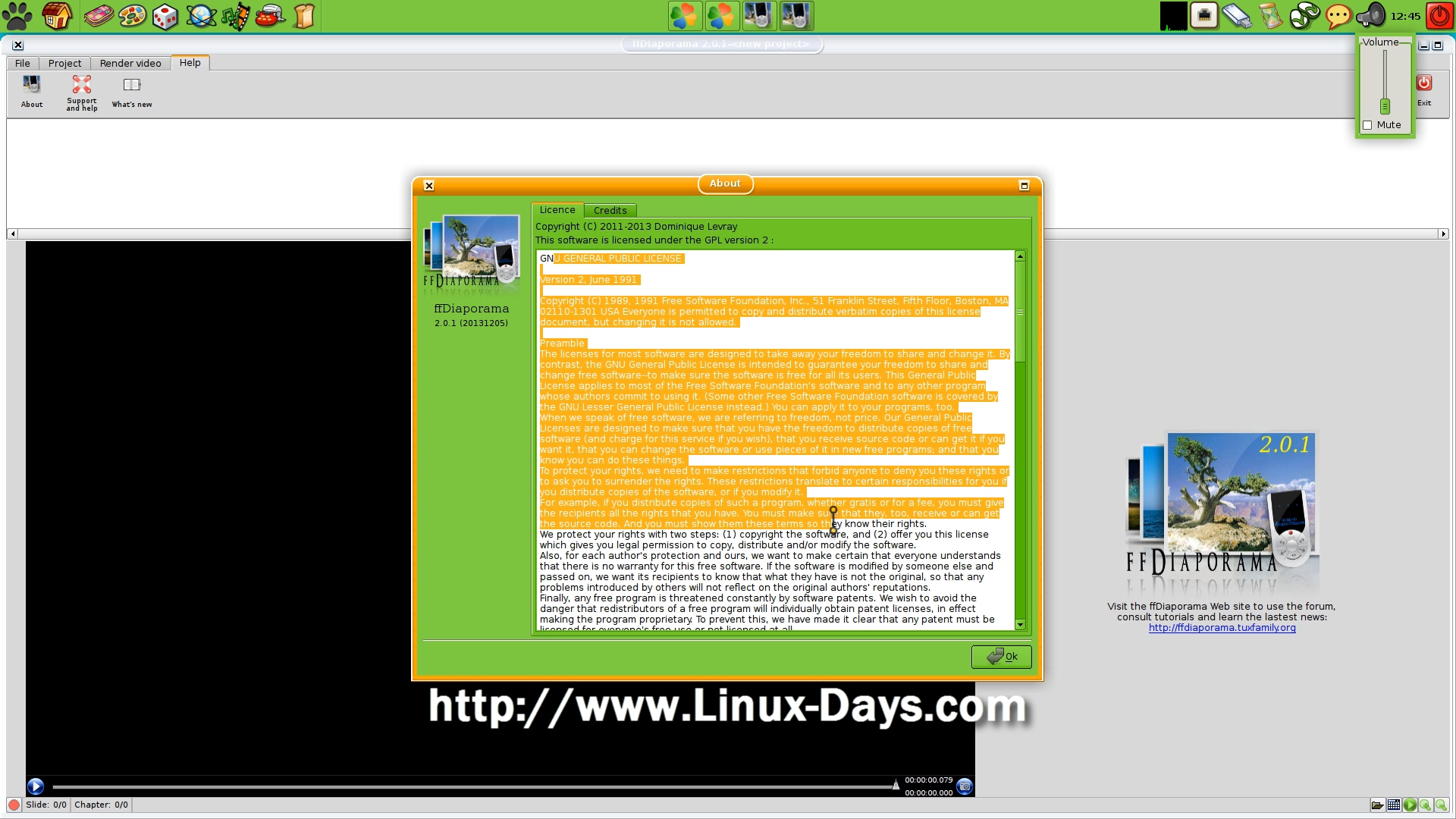Viewport: 1456px width, 819px height.
Task: Open the CPU usage monitor graph
Action: (x=1173, y=16)
